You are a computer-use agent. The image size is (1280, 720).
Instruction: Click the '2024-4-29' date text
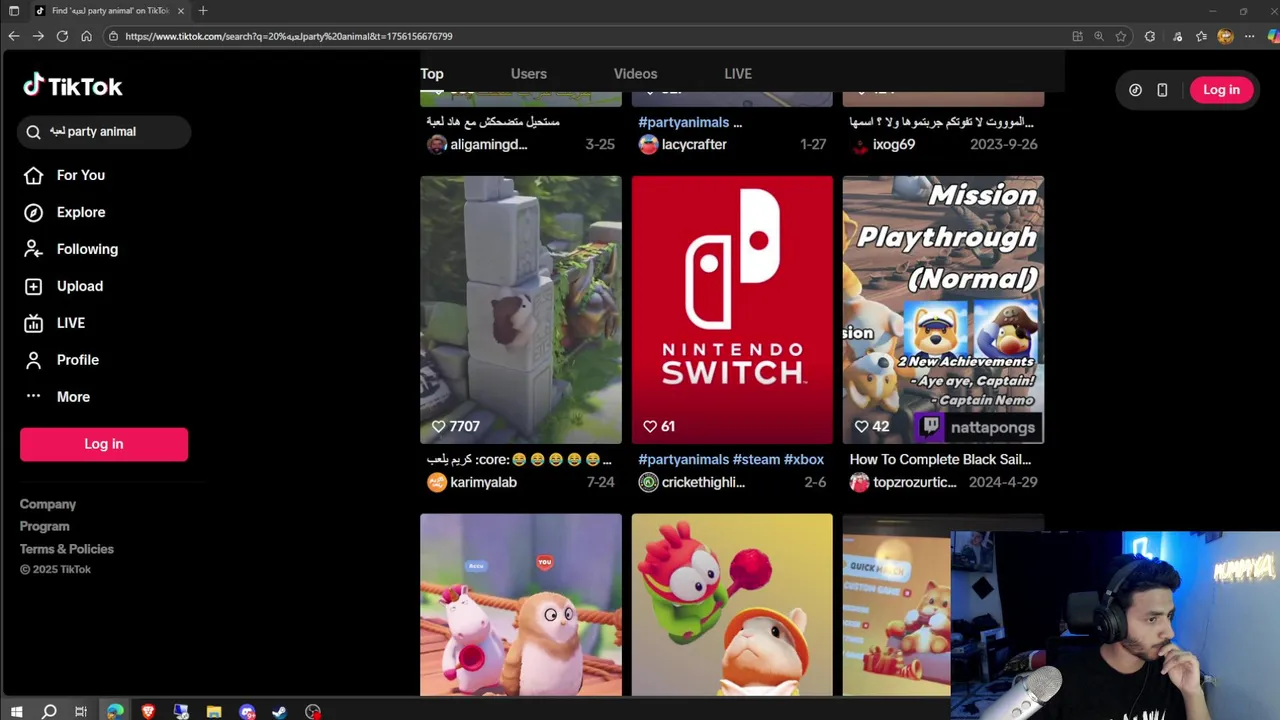pos(1003,482)
